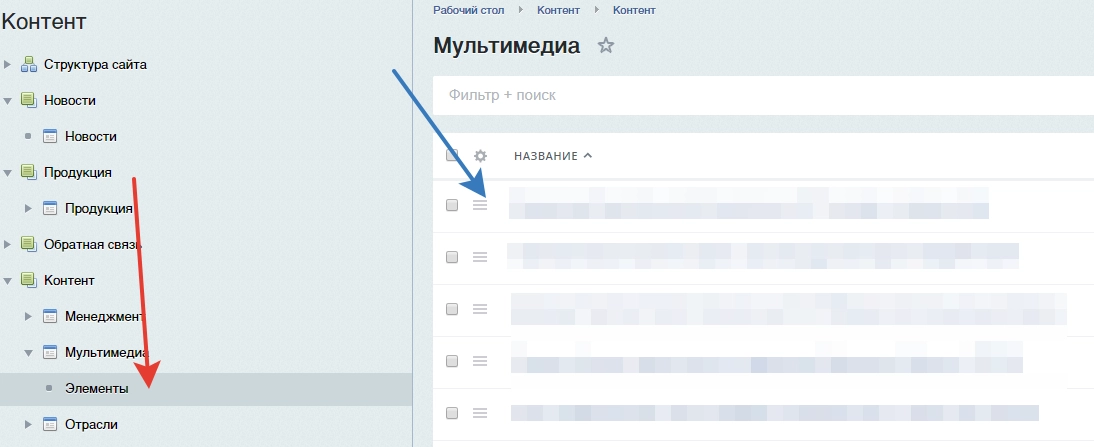Check the fifth list row checkbox

(452, 413)
